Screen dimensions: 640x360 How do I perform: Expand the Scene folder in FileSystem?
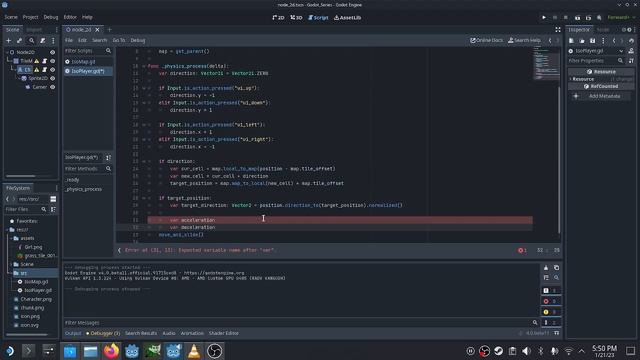coord(11,264)
